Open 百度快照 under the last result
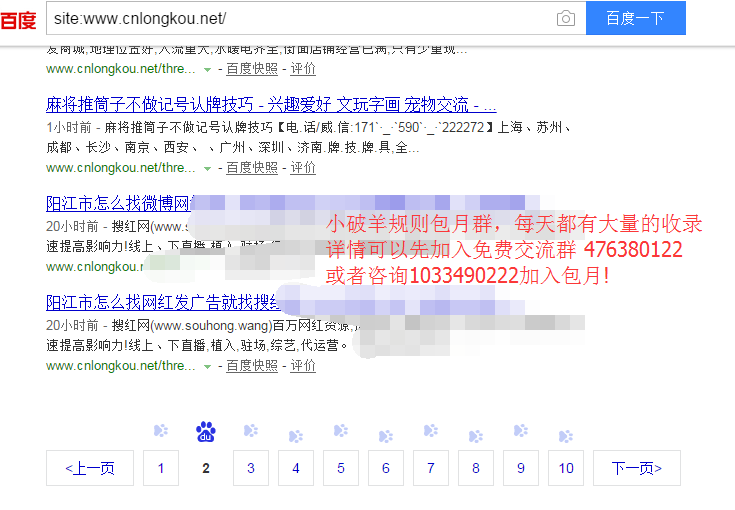Image resolution: width=735 pixels, height=510 pixels. point(252,366)
